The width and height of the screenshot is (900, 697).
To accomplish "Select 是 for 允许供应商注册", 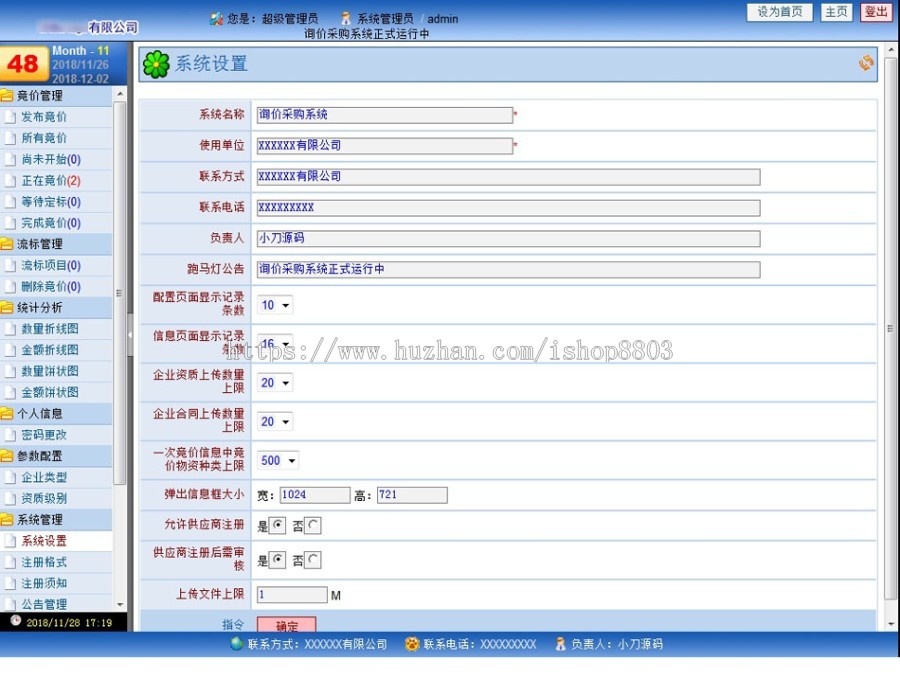I will tap(278, 525).
